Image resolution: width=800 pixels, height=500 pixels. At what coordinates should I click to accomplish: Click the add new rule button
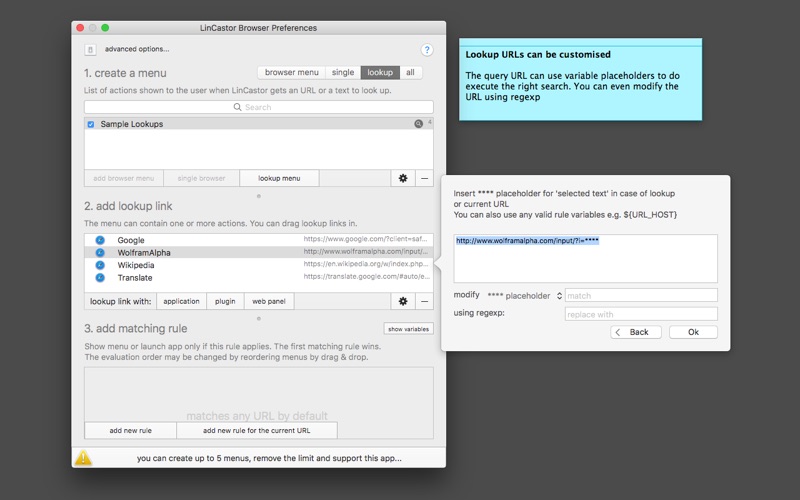131,430
